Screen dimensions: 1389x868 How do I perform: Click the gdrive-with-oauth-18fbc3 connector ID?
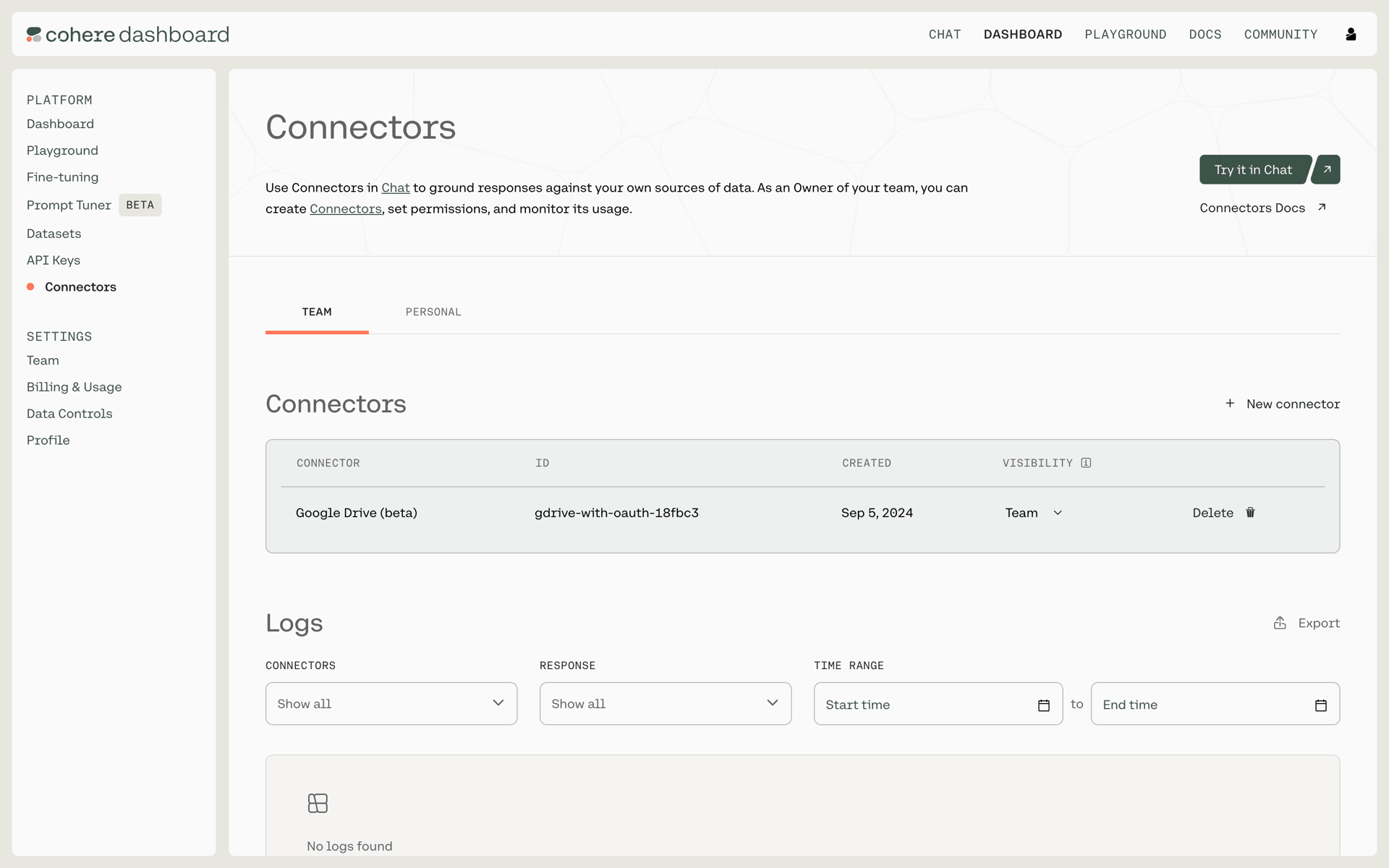click(x=616, y=513)
